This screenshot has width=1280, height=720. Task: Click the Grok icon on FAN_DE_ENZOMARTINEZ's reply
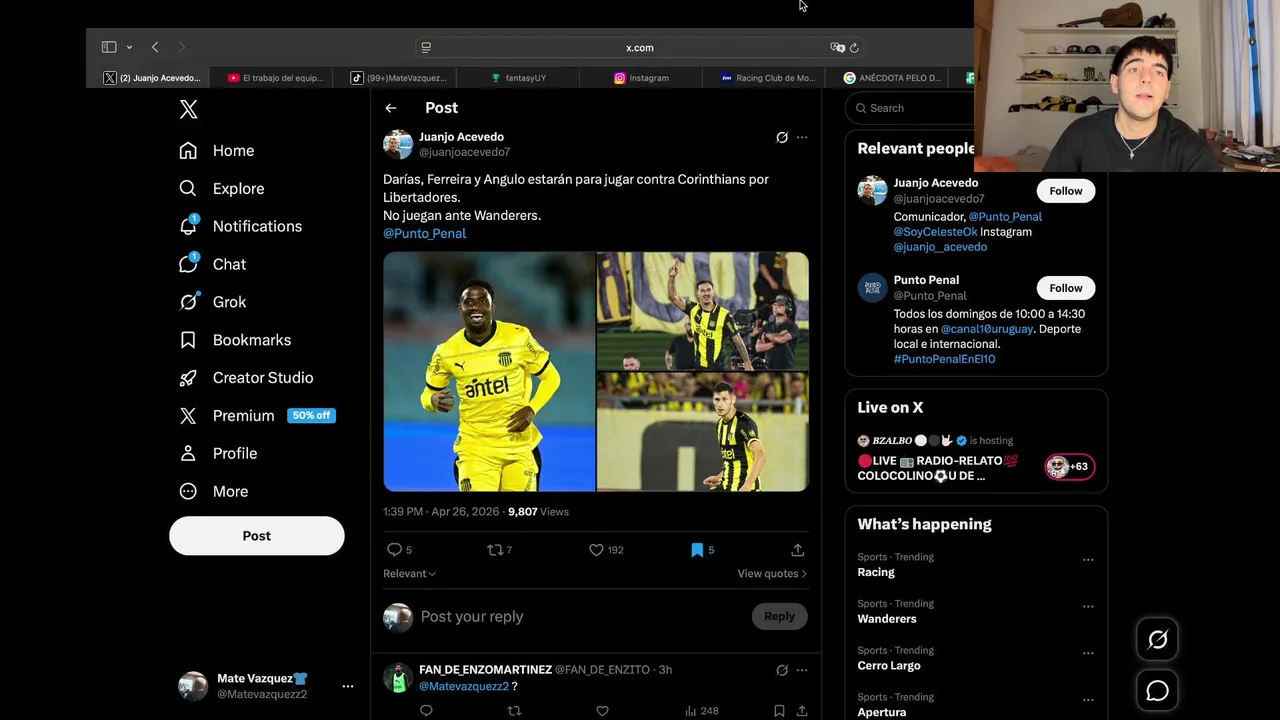coord(782,670)
